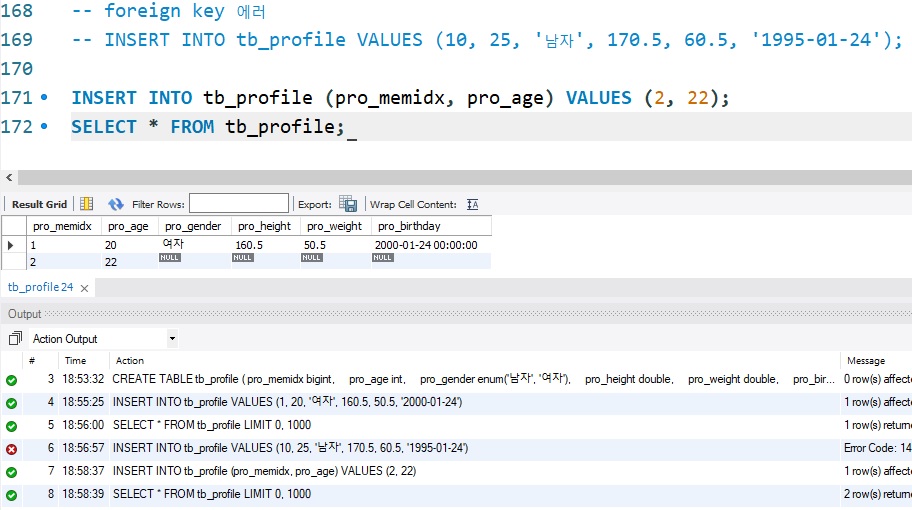
Task: Select the CREATE TABLE tb_profile action text
Action: click(x=473, y=379)
